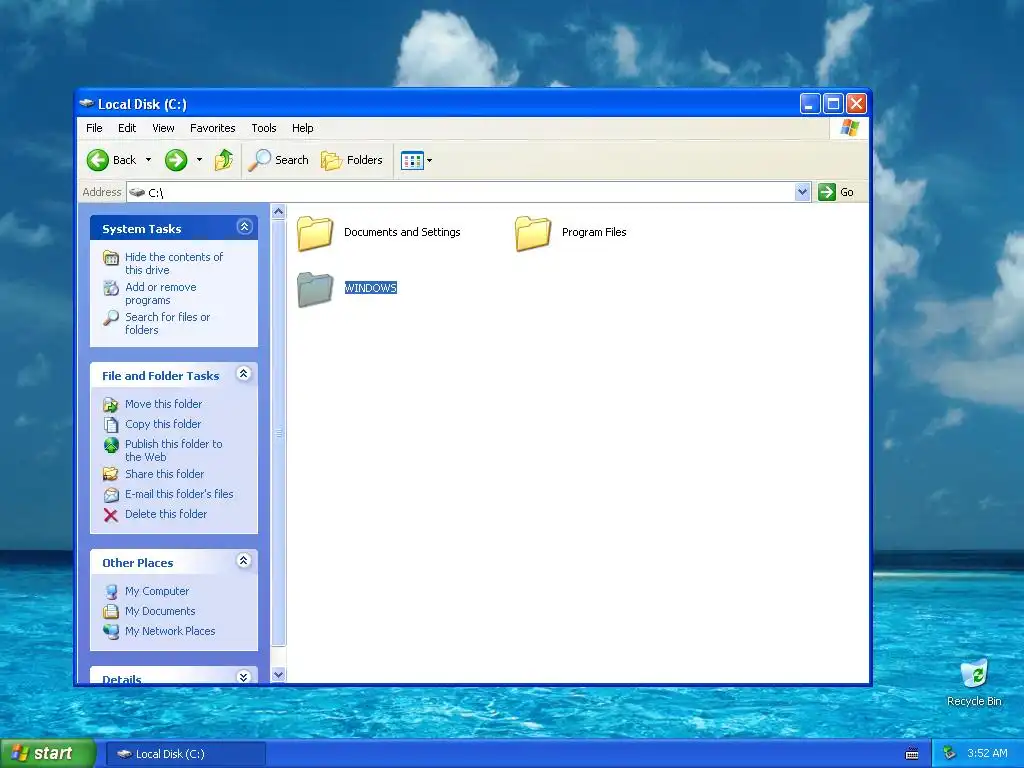Click the green Forward arrow icon
The width and height of the screenshot is (1024, 768).
pos(176,160)
